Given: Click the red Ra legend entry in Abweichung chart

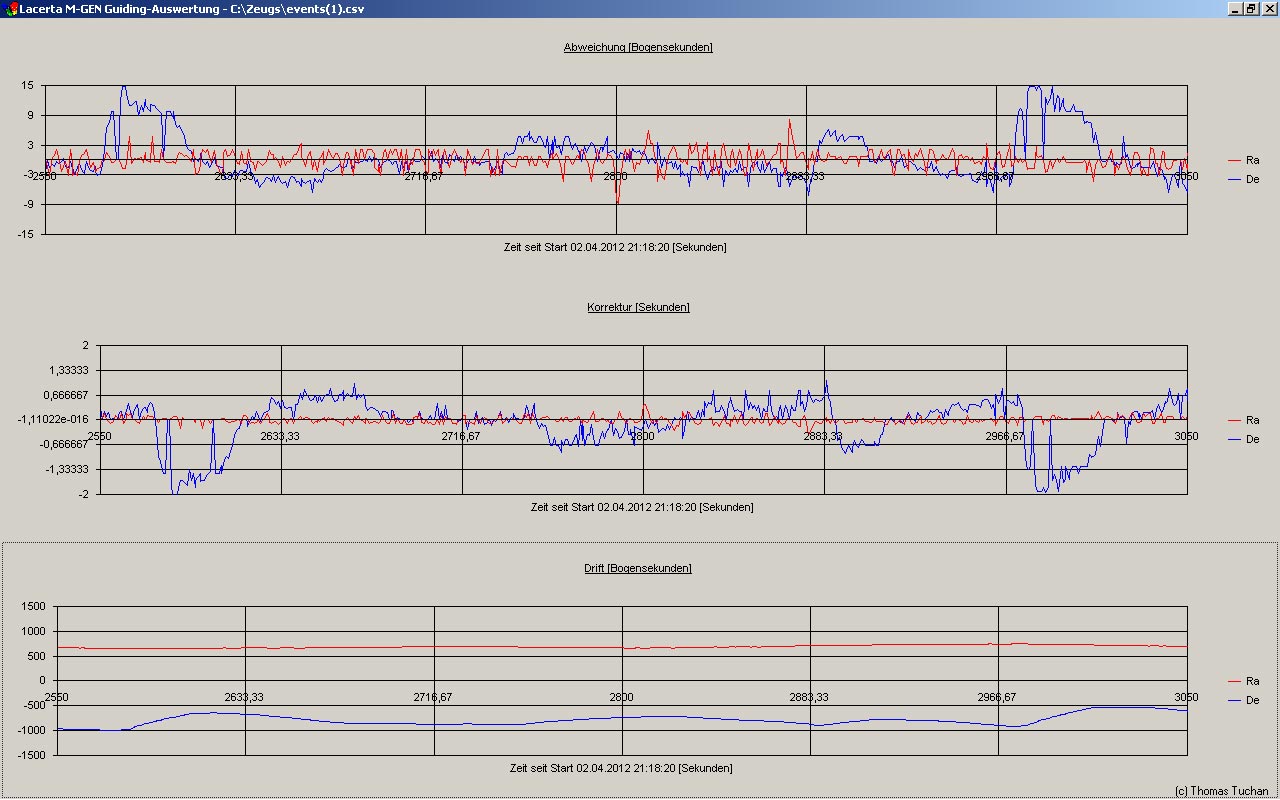Looking at the screenshot, I should [1252, 160].
